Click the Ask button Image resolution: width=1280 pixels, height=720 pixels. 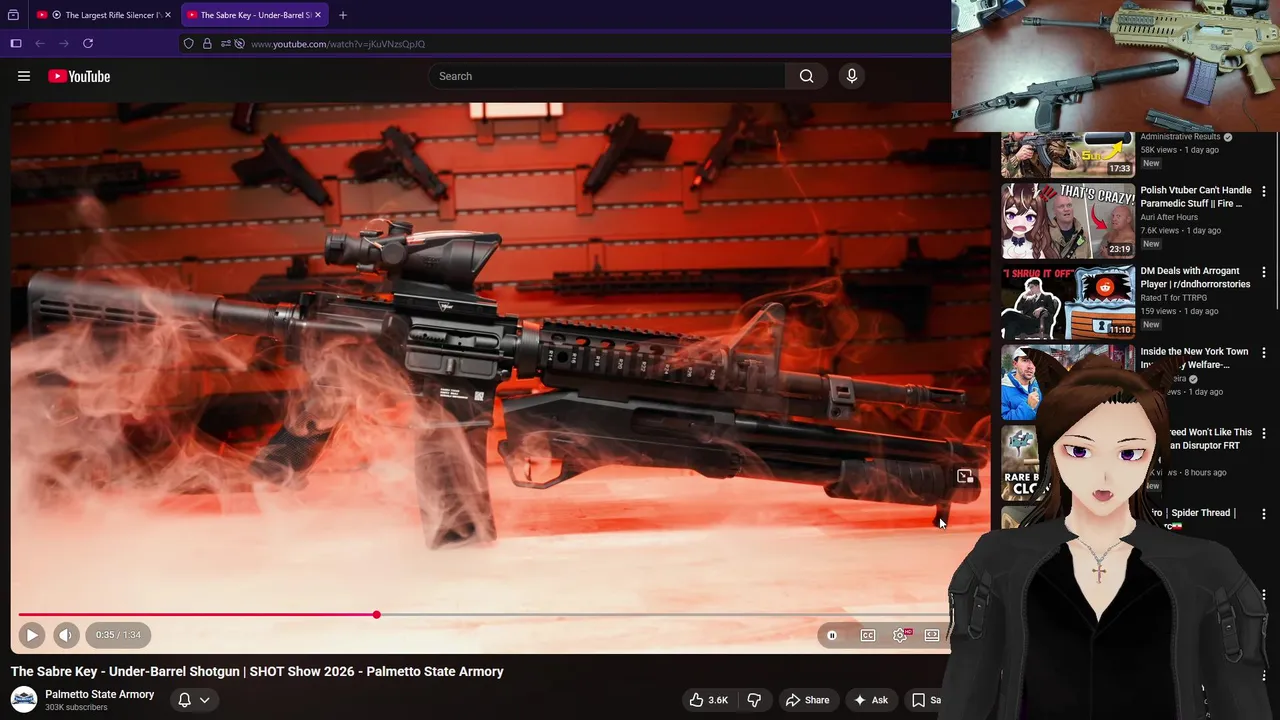869,700
